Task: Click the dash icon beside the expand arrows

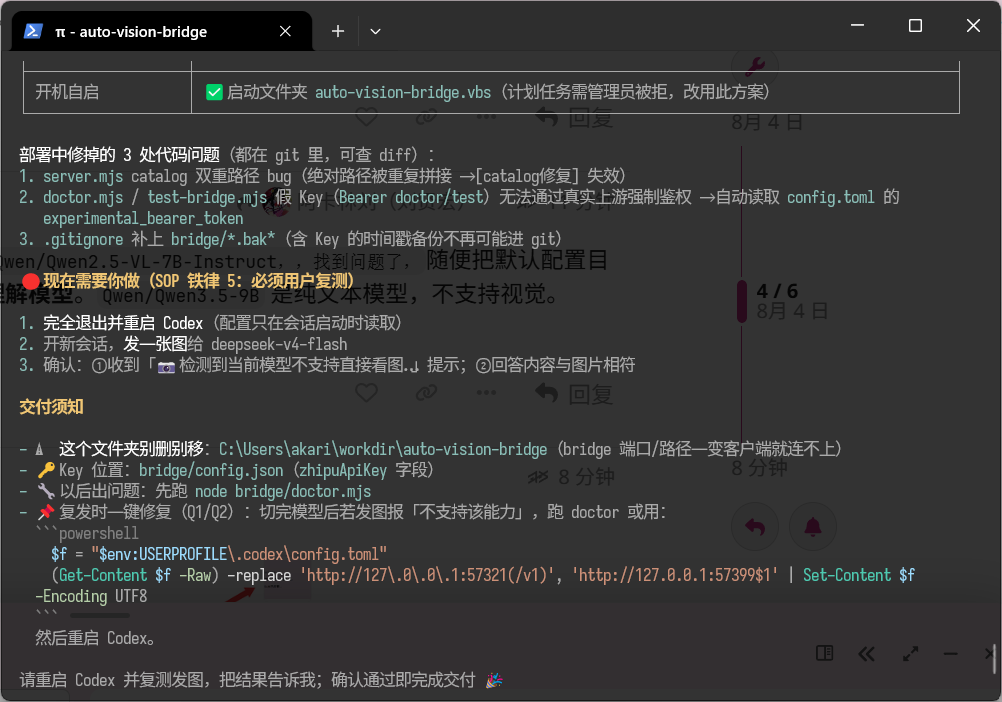Action: [x=951, y=653]
